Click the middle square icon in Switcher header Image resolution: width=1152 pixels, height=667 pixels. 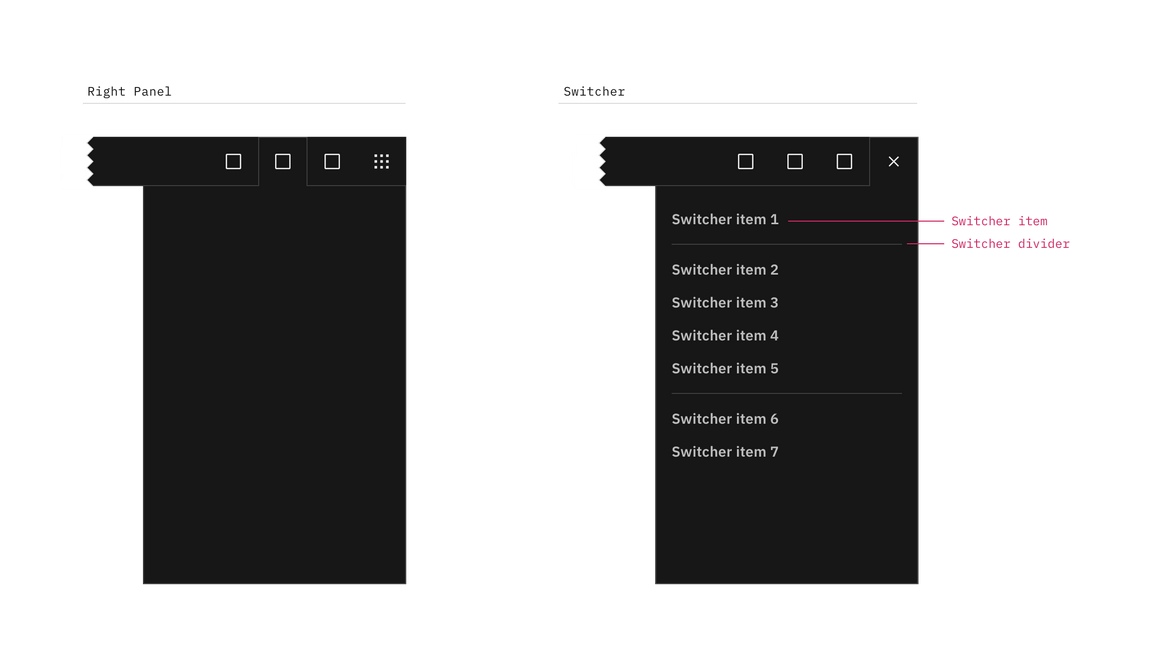point(795,161)
